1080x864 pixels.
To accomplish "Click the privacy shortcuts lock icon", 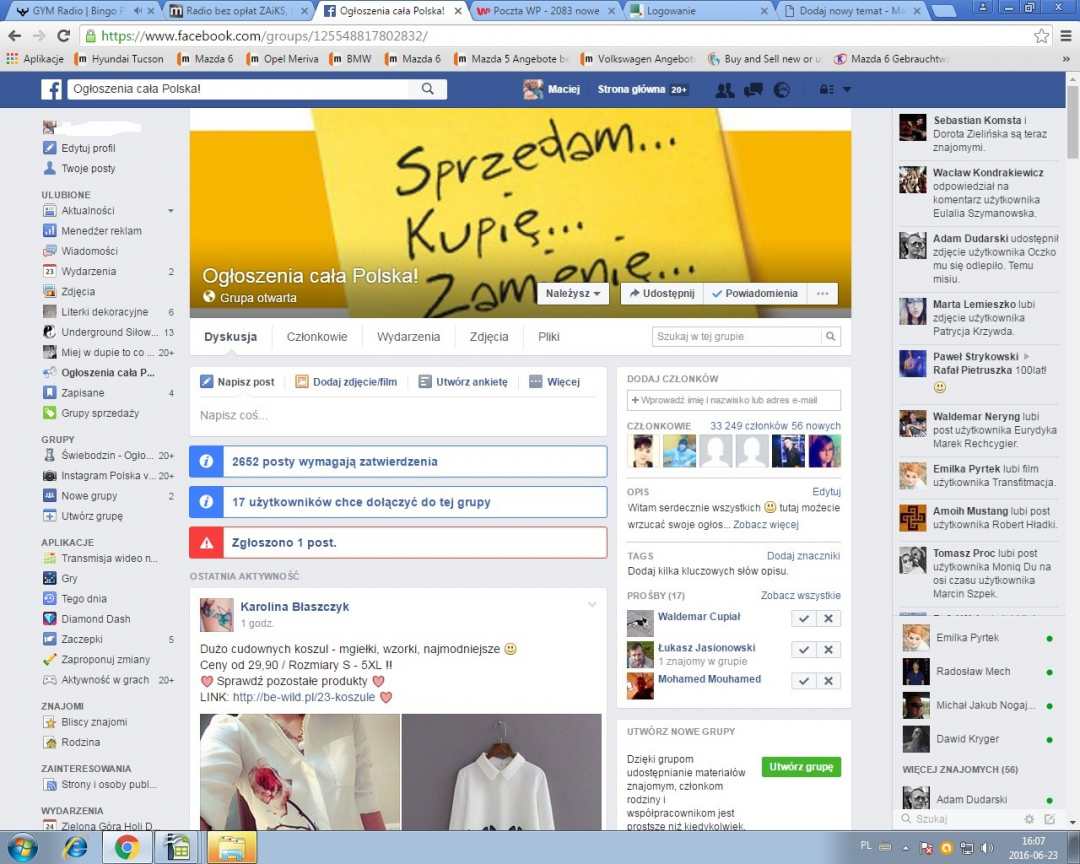I will click(x=826, y=90).
